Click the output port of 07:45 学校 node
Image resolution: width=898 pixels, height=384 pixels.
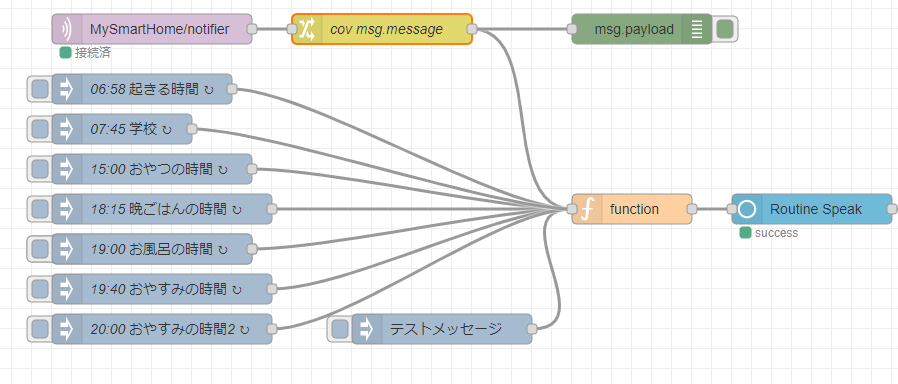pos(192,129)
